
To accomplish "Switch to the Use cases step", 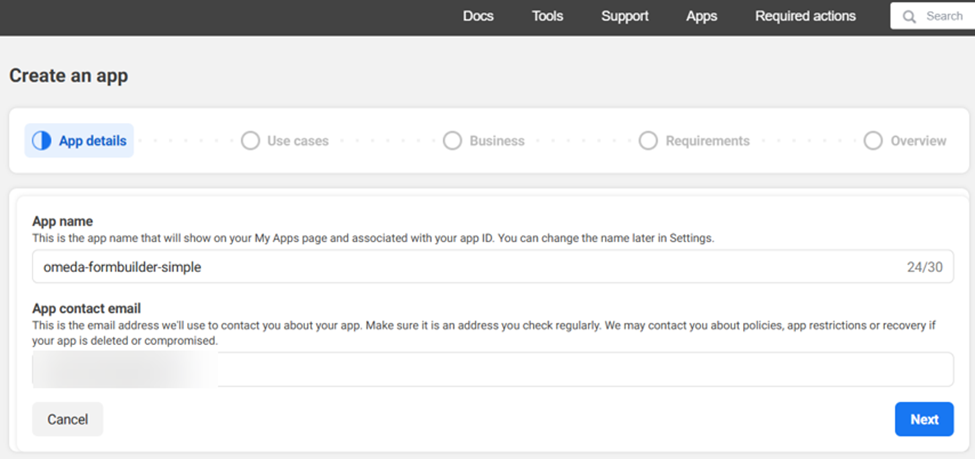I will coord(297,141).
